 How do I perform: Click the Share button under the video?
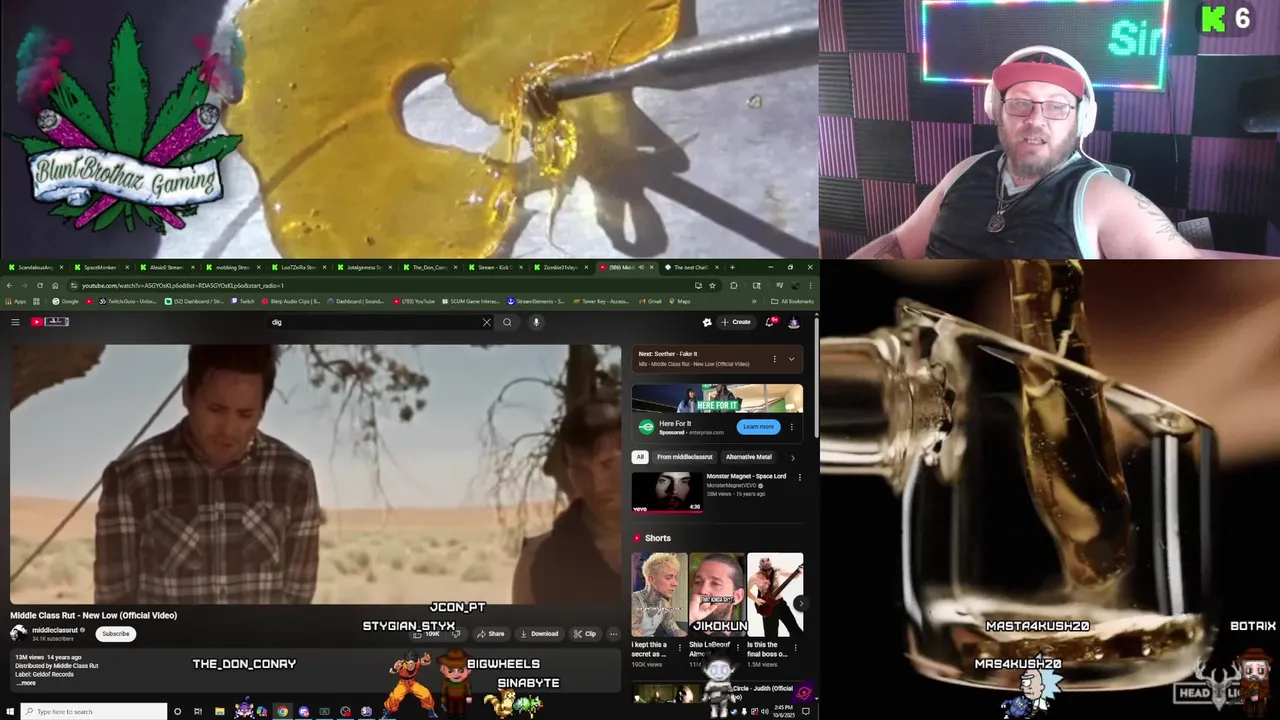[x=490, y=634]
